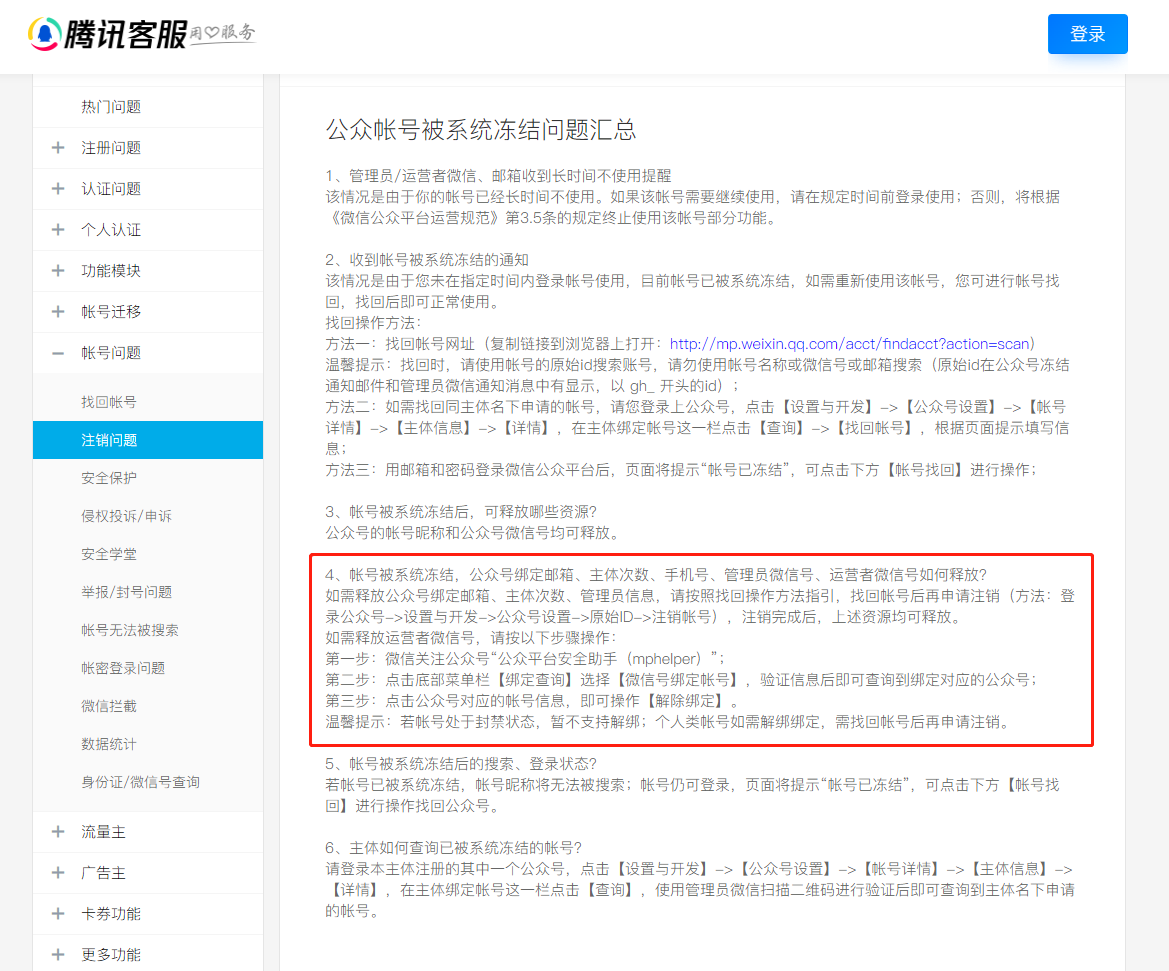The width and height of the screenshot is (1169, 971).
Task: Open the 热门问题 menu item
Action: point(111,107)
